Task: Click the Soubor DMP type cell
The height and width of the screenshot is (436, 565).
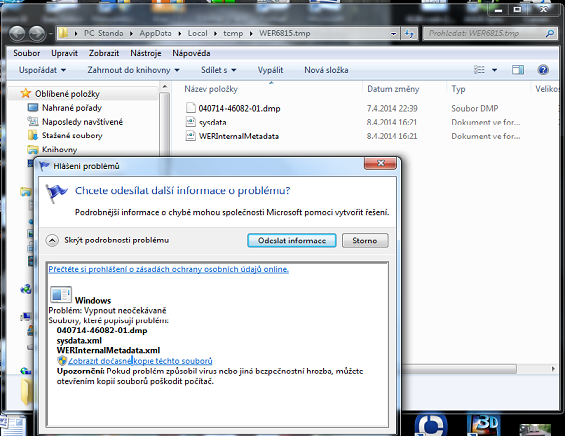Action: click(x=475, y=108)
